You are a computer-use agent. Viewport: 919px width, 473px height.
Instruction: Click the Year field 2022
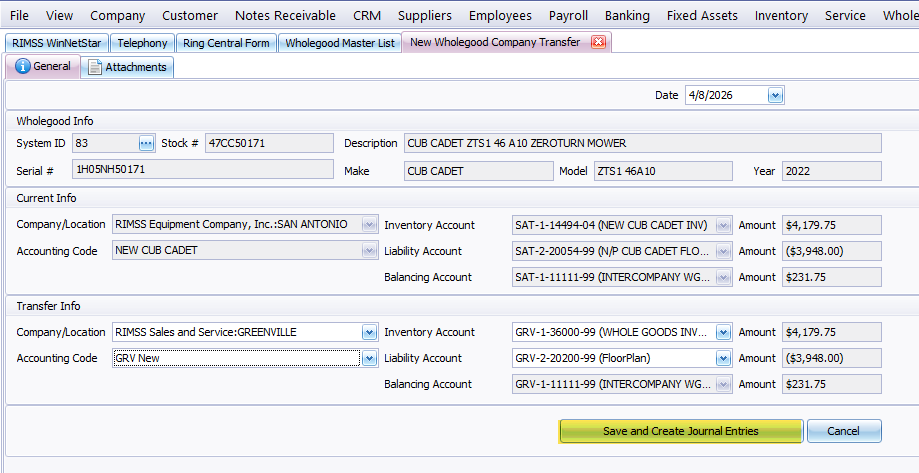coord(832,171)
